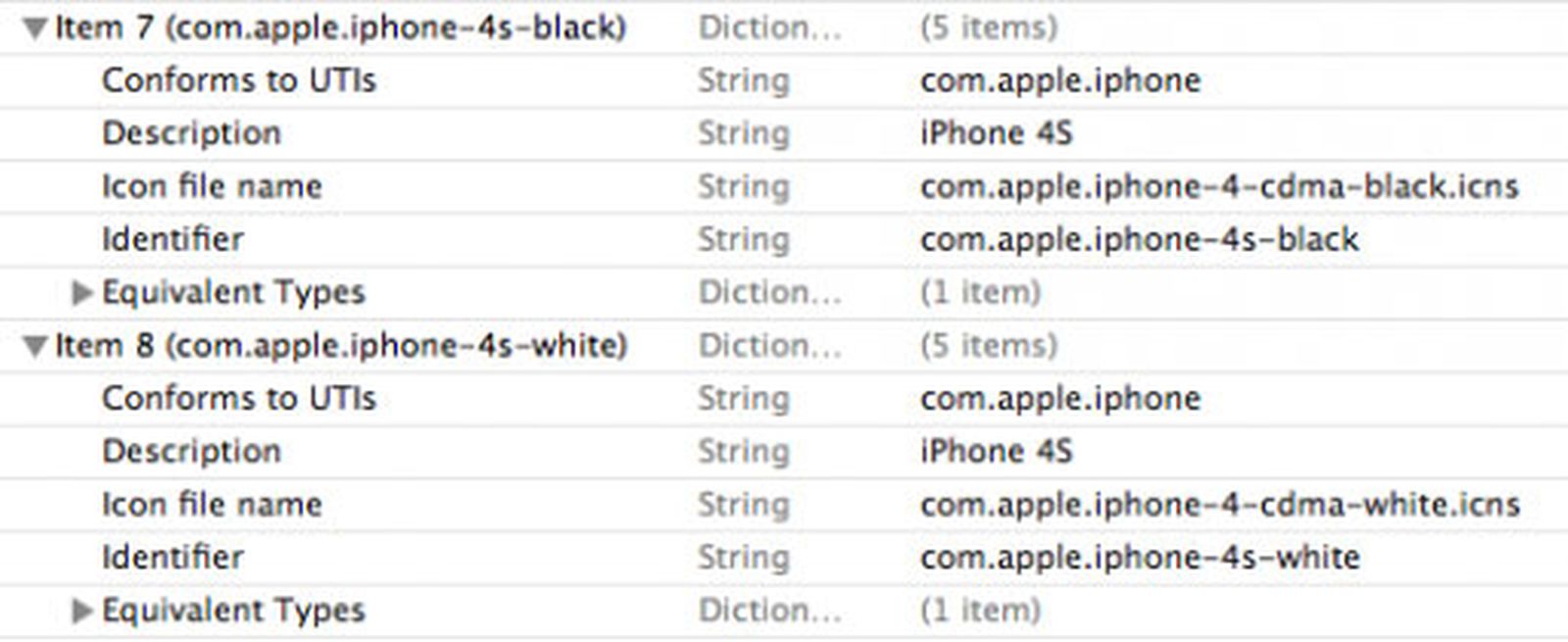Click Item 7's iPhone 4S description value

coord(996,133)
